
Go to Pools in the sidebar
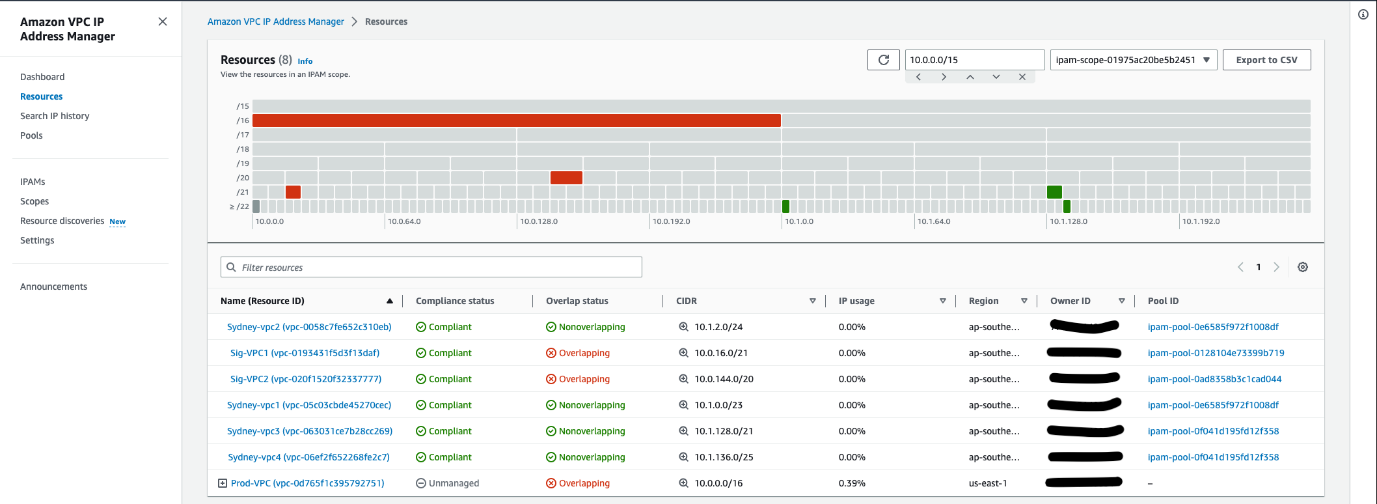pos(31,136)
